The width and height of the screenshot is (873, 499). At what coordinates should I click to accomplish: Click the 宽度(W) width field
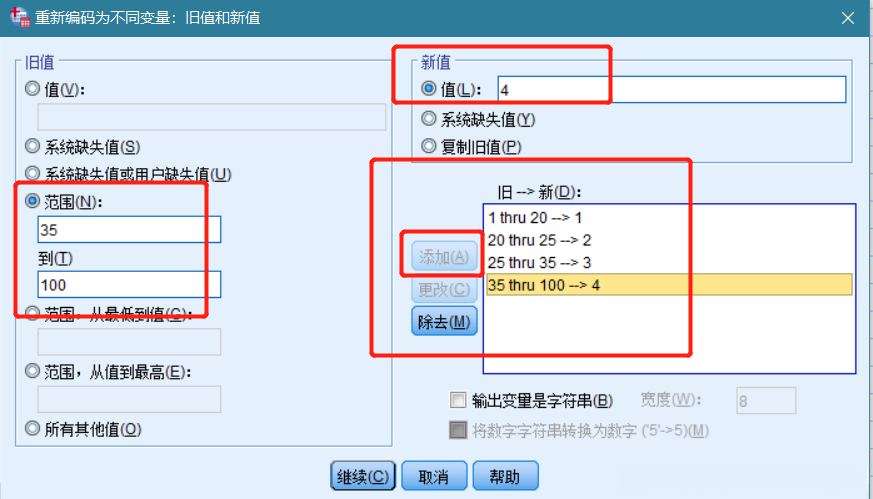tap(766, 400)
